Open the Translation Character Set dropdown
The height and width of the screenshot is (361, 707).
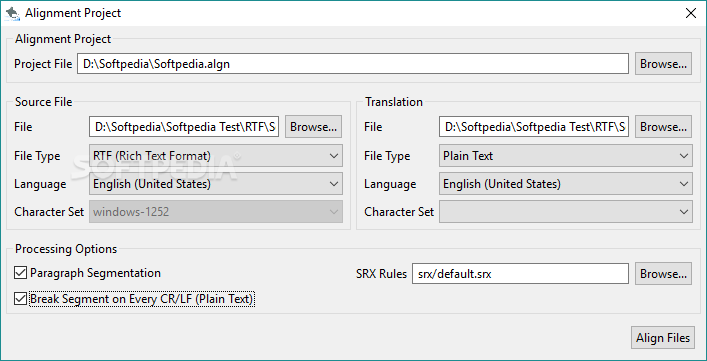(x=566, y=212)
